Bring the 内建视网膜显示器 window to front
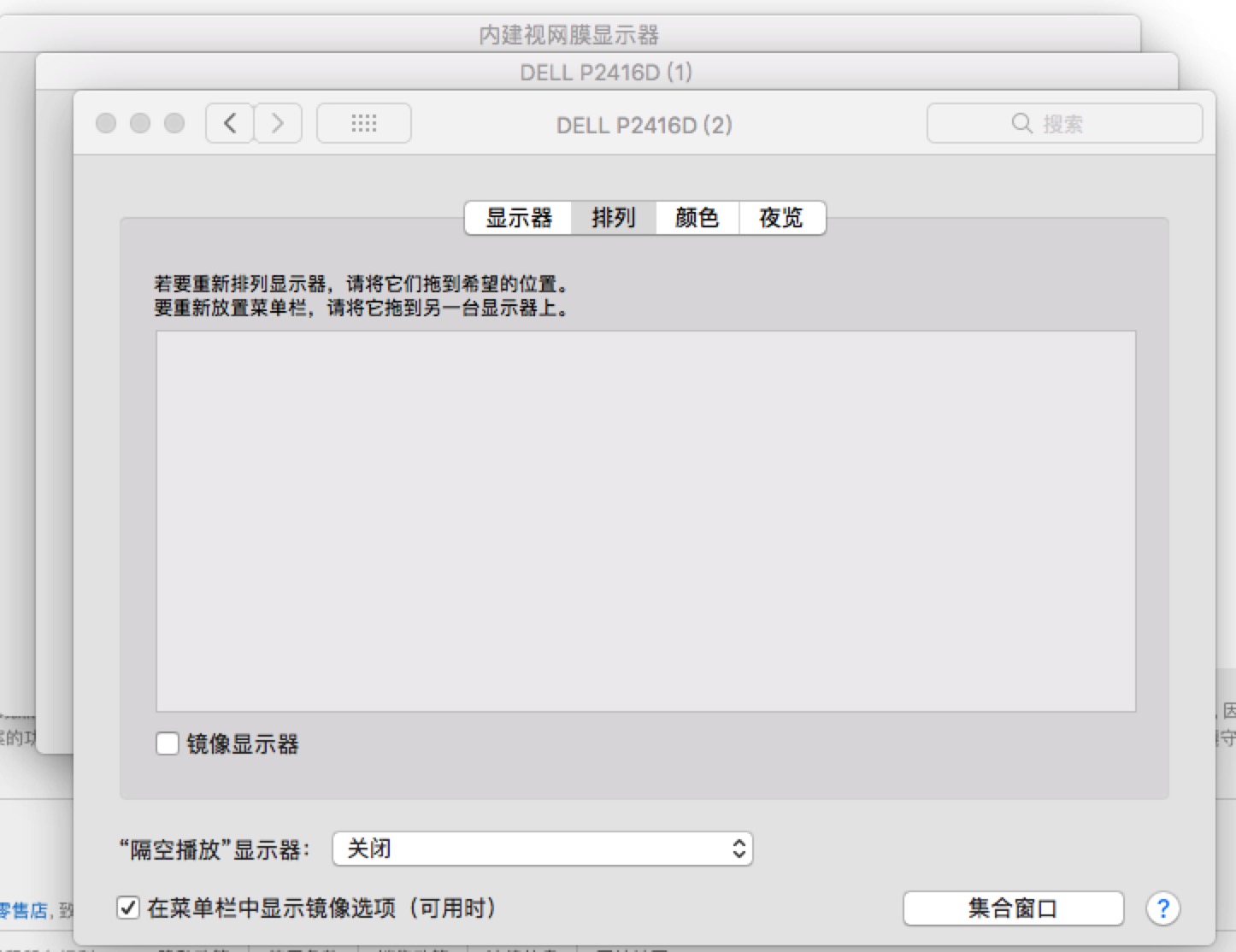The image size is (1236, 952). click(569, 34)
